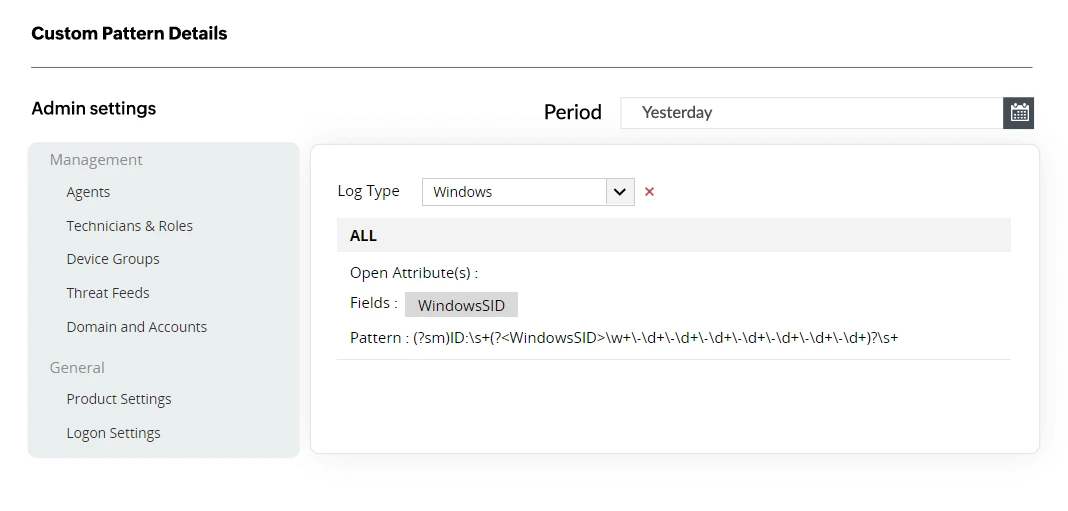
Task: Open Agents settings page
Action: (x=88, y=192)
